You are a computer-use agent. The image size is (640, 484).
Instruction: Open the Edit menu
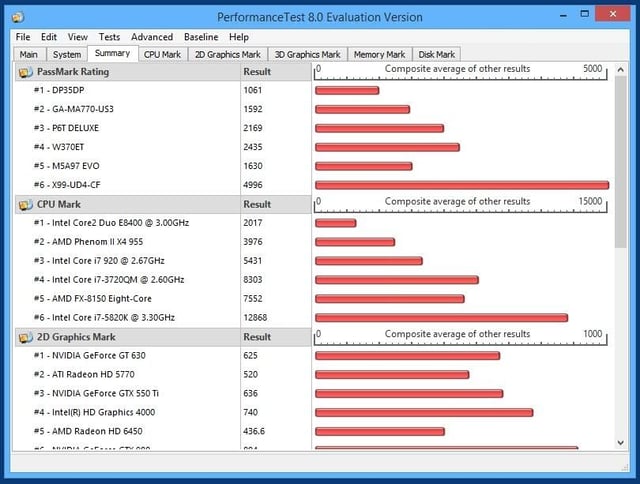pyautogui.click(x=49, y=37)
